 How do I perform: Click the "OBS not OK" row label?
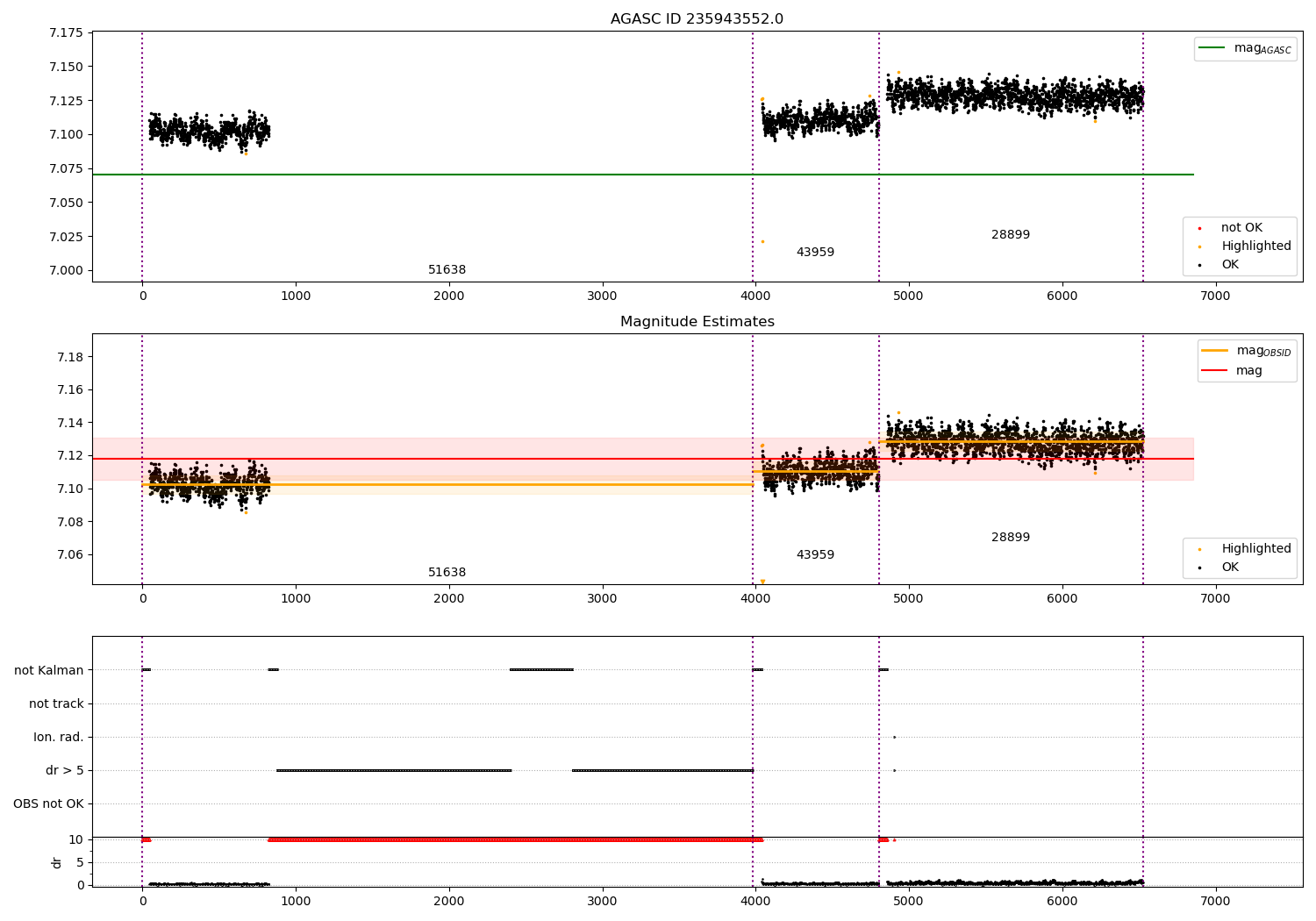[48, 803]
